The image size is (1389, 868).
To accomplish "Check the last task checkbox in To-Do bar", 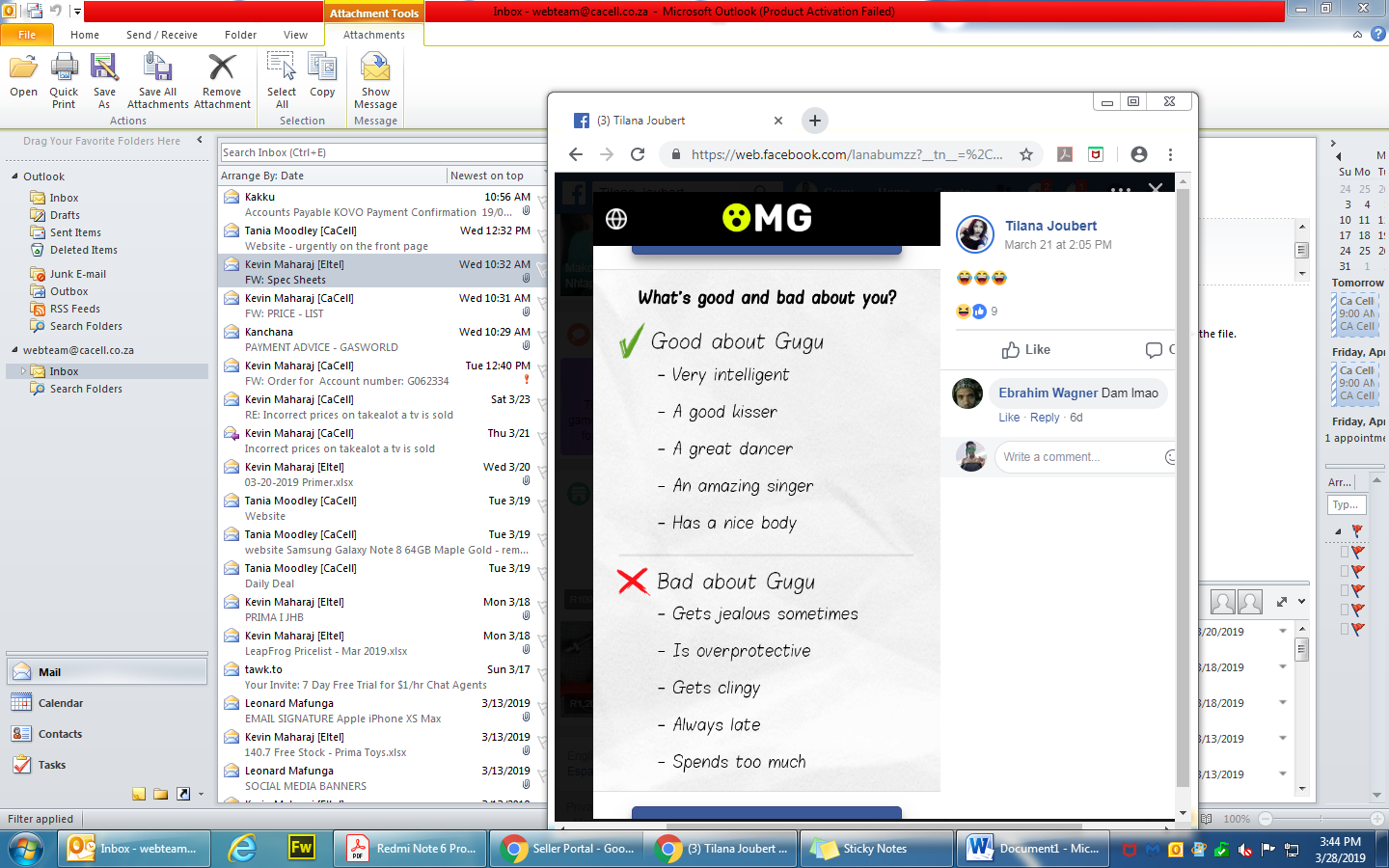I will [1345, 629].
